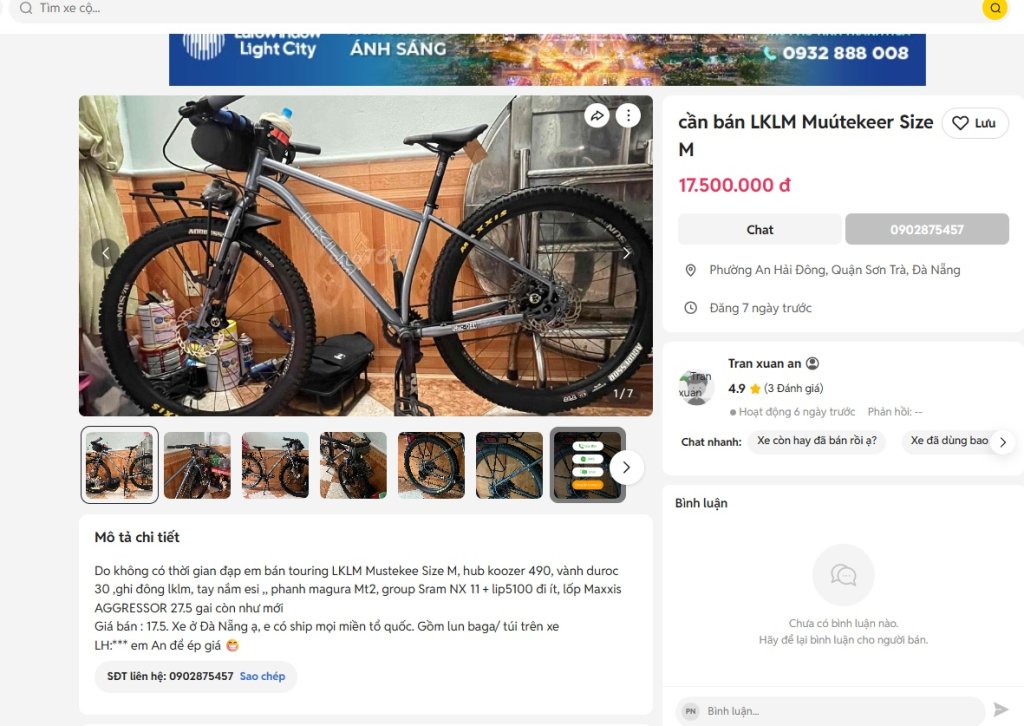Click the share arrow icon on photo
The image size is (1024, 726).
coord(597,116)
